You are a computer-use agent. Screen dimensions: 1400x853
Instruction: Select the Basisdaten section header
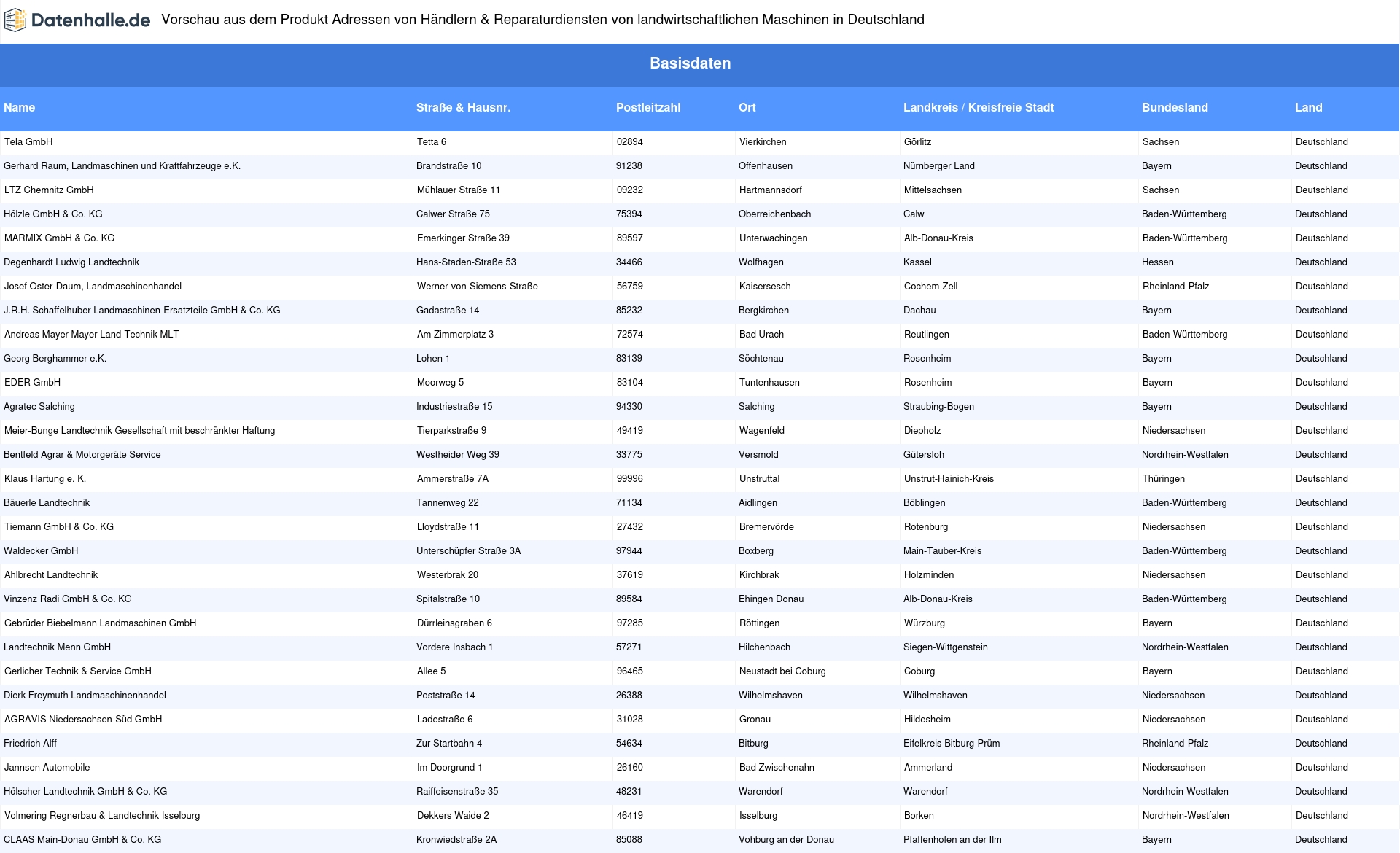pos(690,63)
